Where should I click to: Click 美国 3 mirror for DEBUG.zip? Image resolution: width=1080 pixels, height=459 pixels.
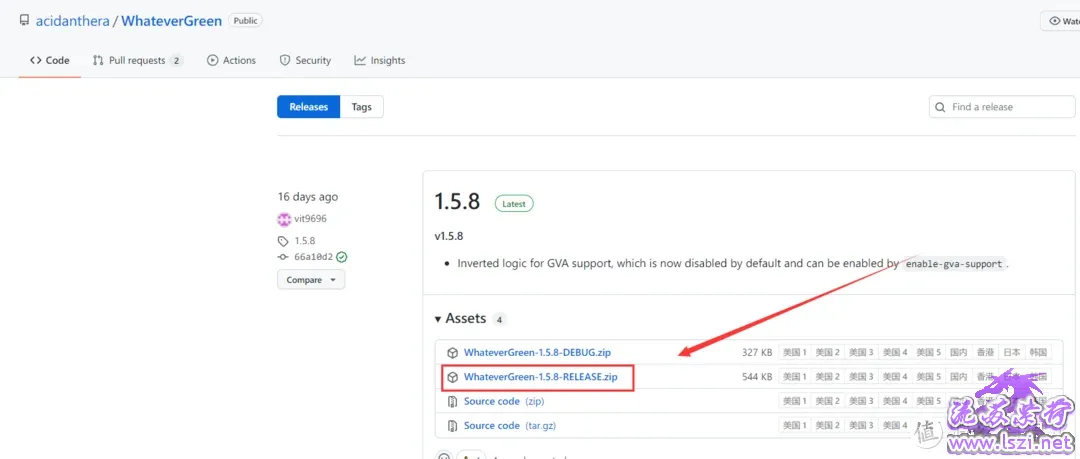point(862,352)
